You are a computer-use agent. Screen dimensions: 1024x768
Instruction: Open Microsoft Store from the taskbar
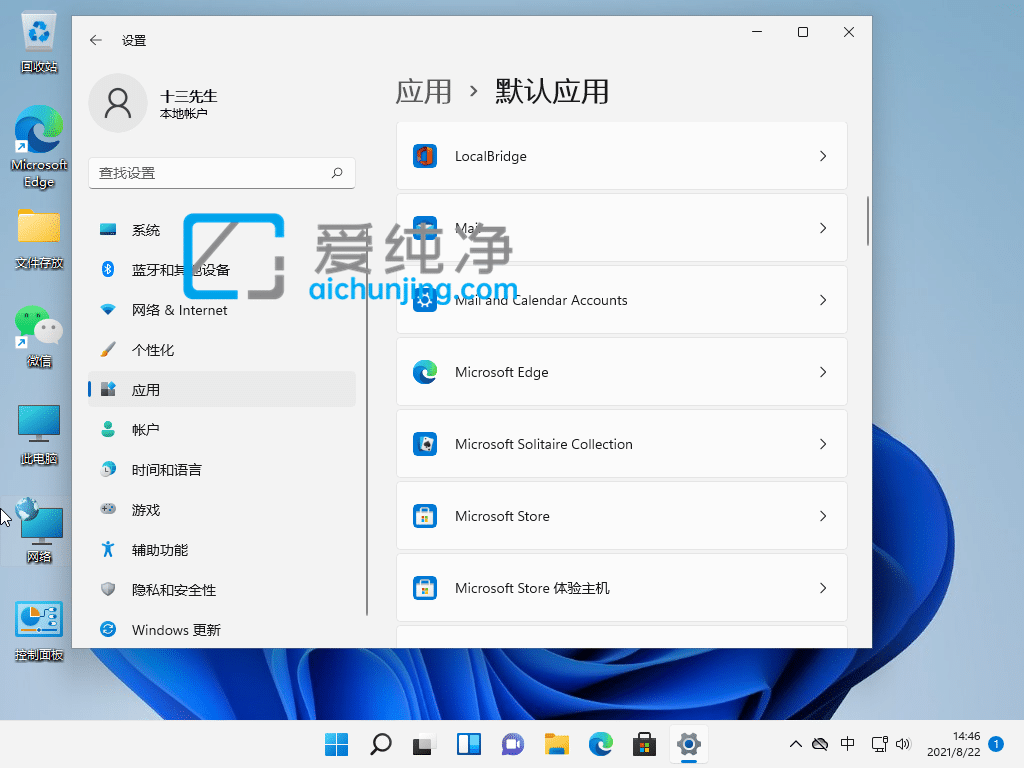(x=644, y=745)
